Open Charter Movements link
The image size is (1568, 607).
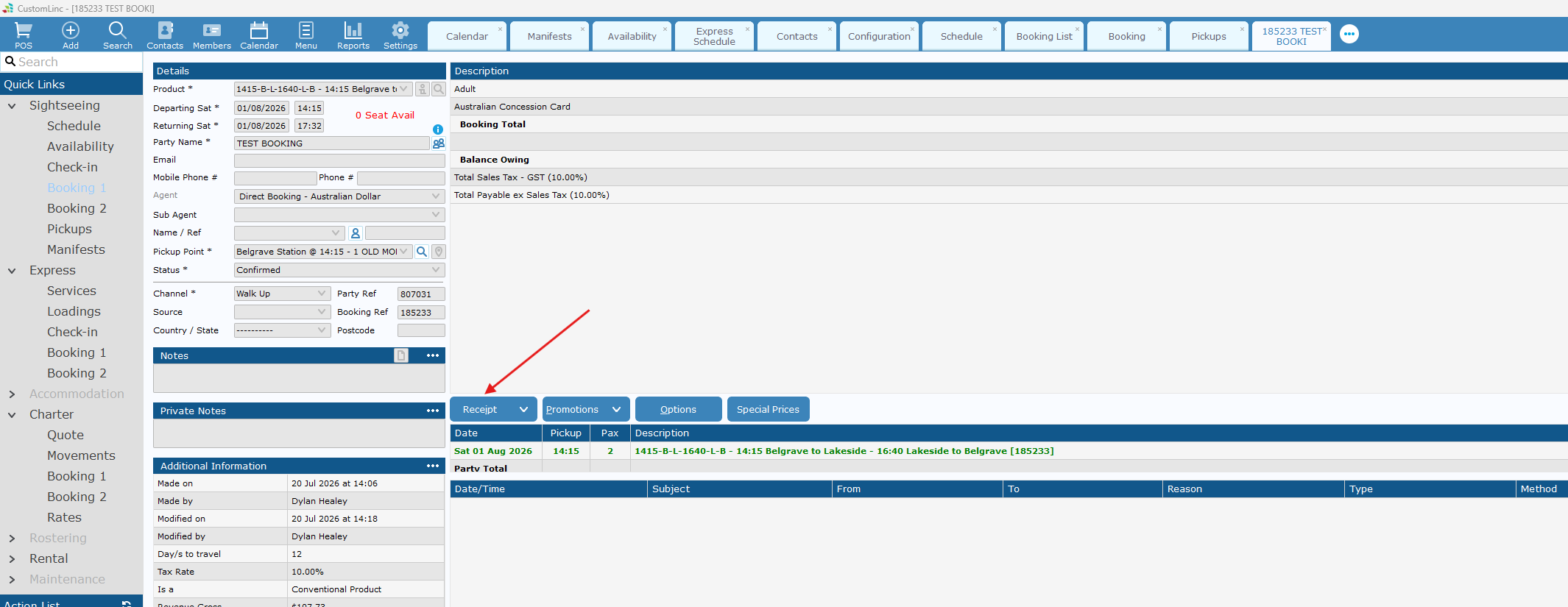[x=81, y=455]
